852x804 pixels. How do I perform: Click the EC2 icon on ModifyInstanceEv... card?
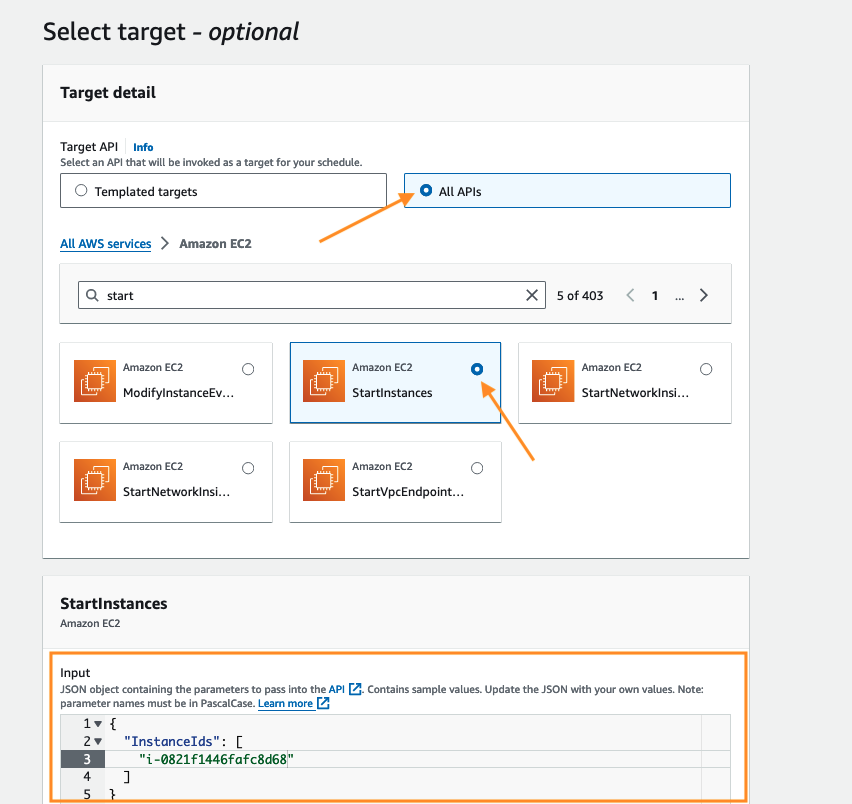95,382
